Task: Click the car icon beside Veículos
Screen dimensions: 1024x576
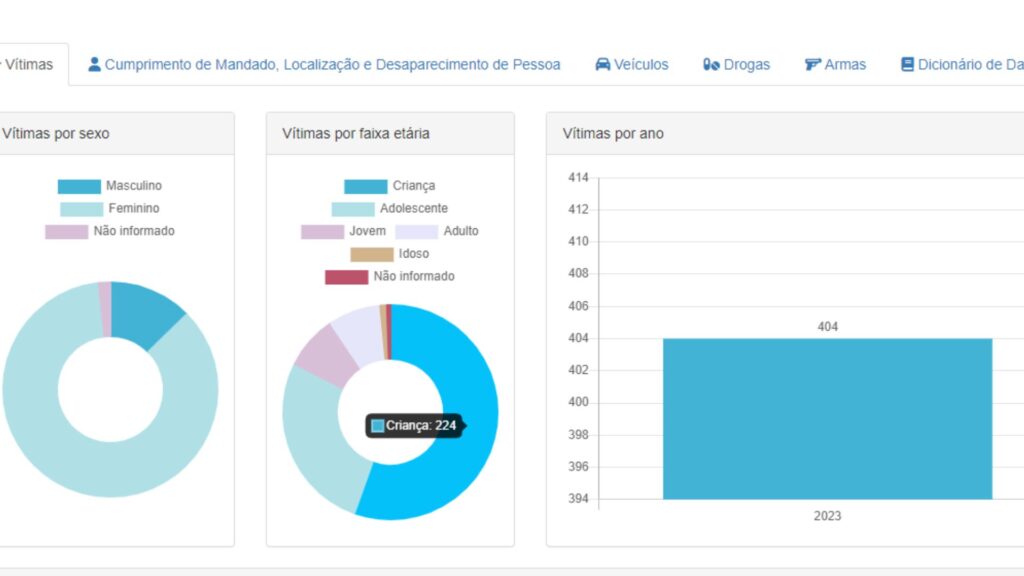Action: click(602, 64)
